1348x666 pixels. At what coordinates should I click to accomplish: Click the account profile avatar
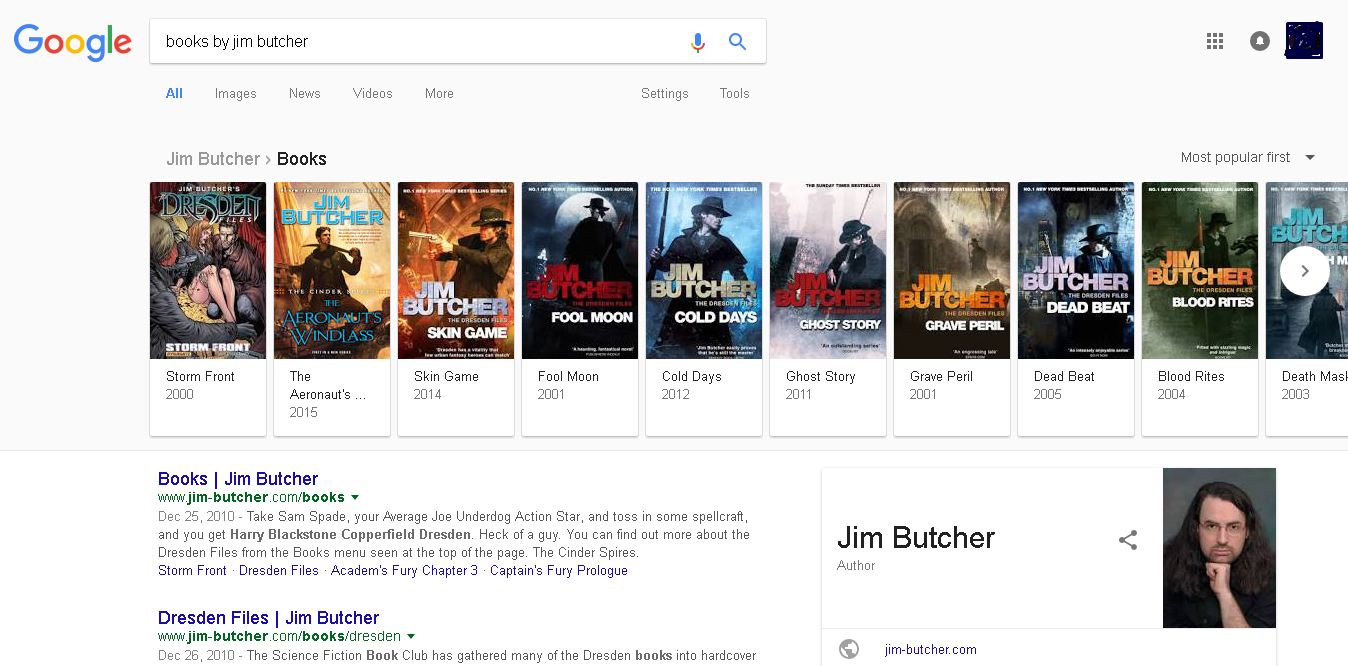(x=1304, y=41)
